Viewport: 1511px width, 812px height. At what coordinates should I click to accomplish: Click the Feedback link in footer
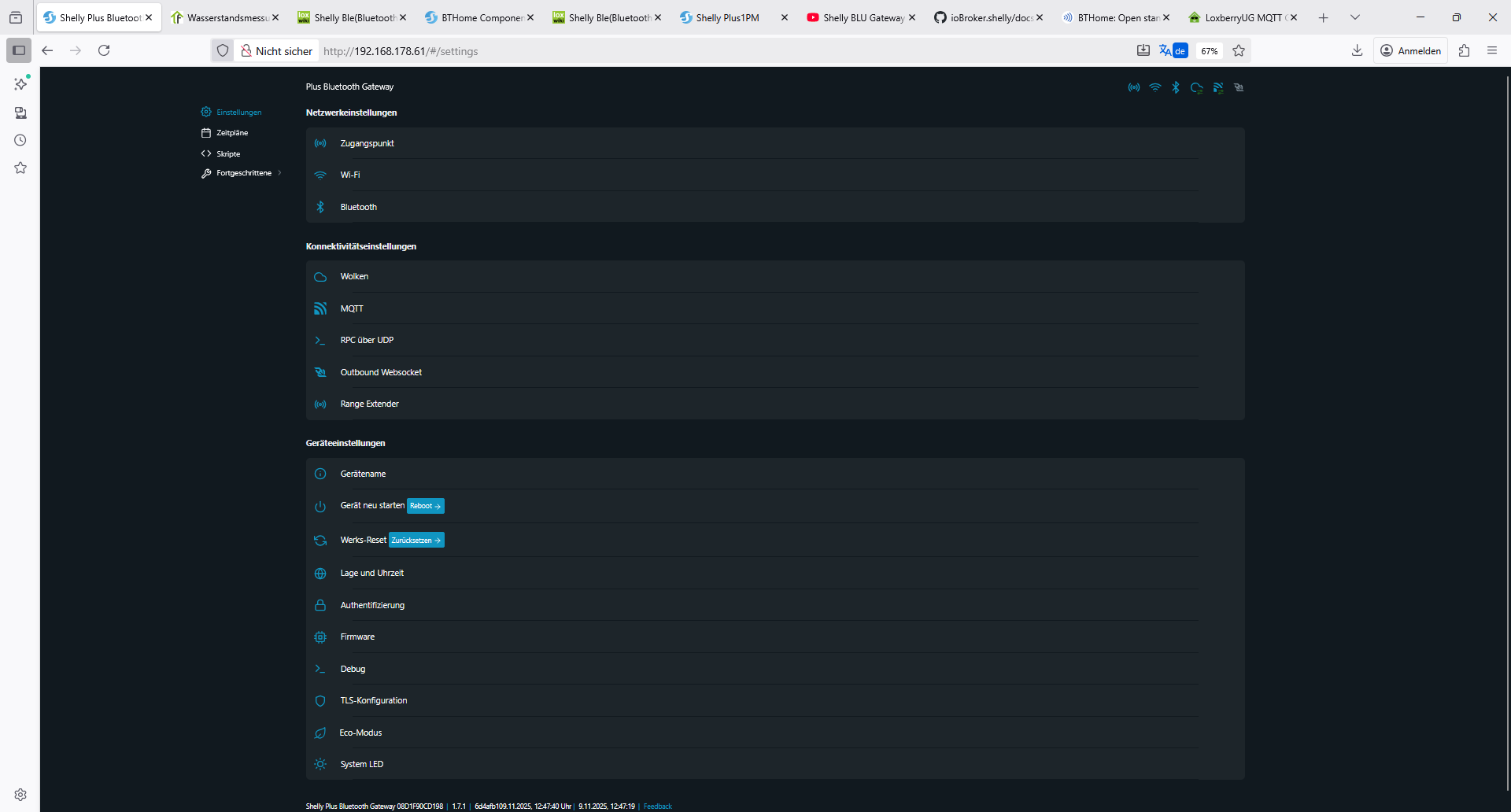[x=658, y=806]
